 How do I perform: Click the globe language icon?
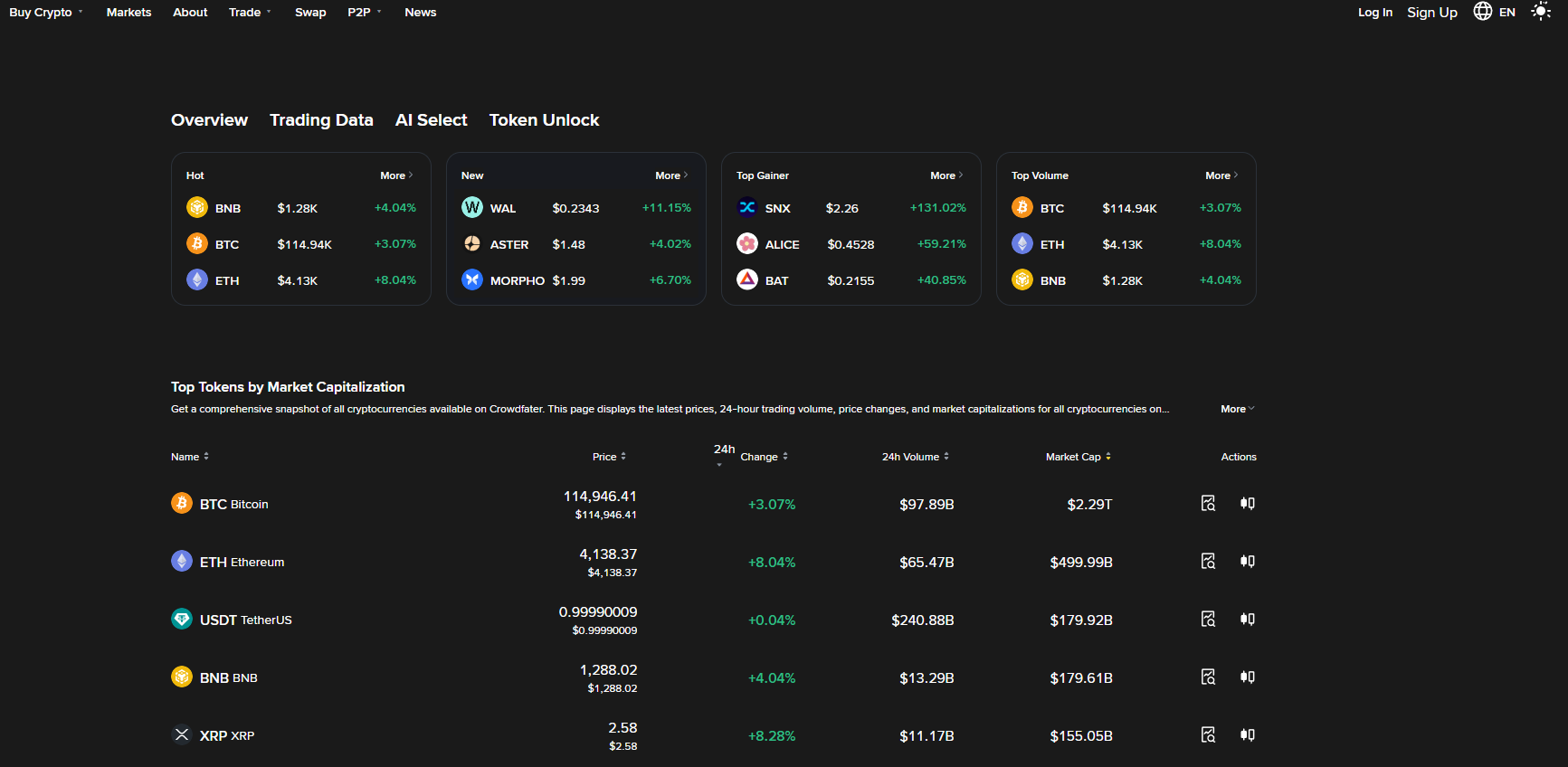pyautogui.click(x=1482, y=12)
